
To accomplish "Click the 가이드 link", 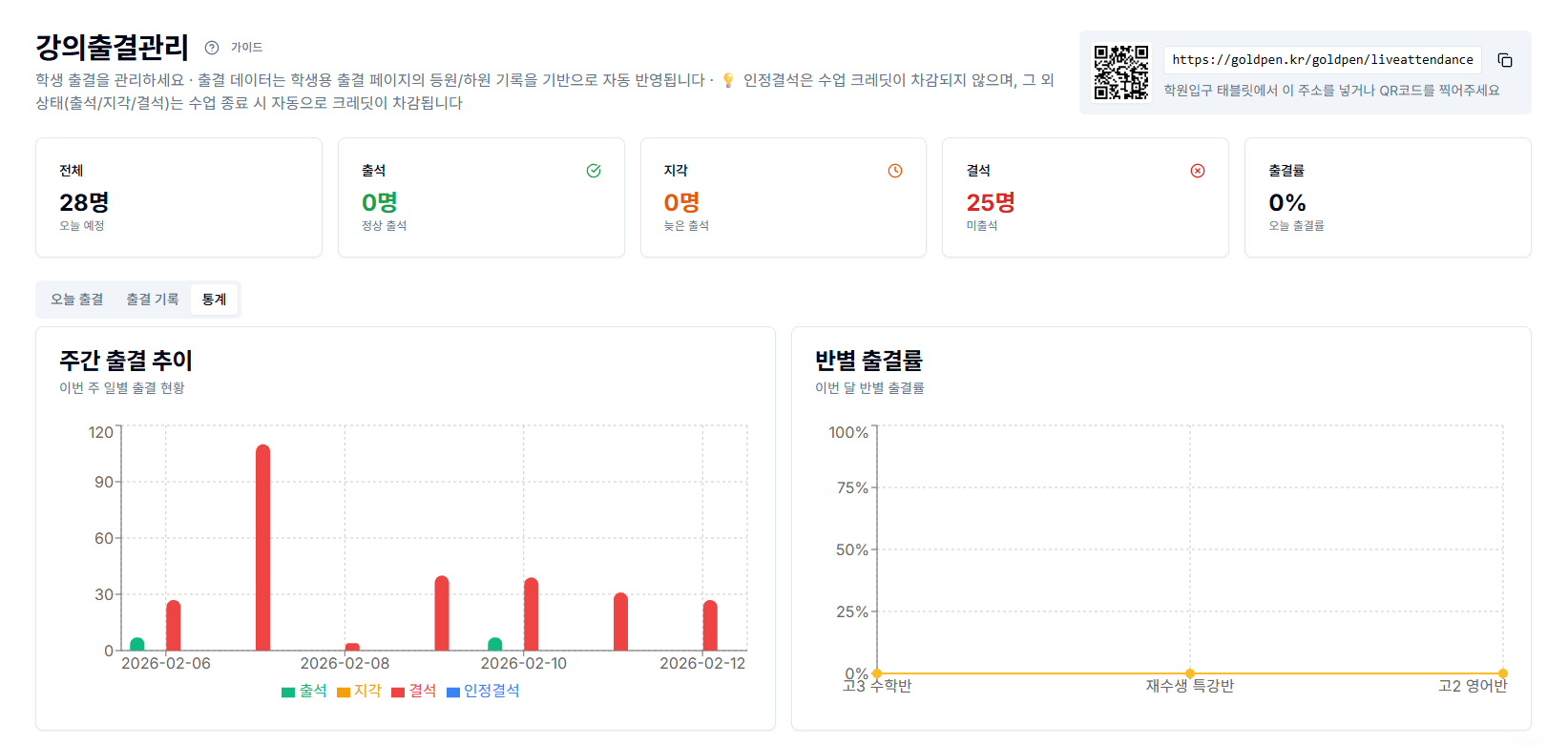I will (246, 48).
